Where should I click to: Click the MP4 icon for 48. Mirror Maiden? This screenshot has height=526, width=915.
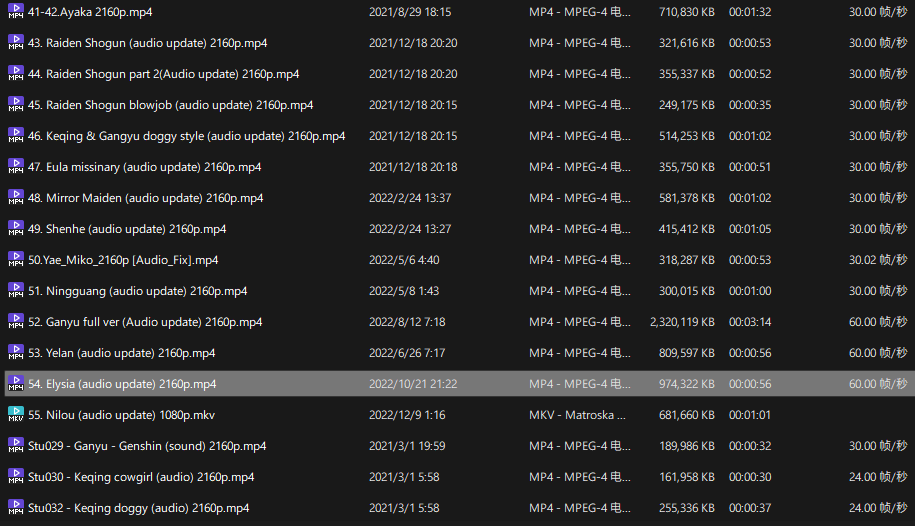coord(16,197)
